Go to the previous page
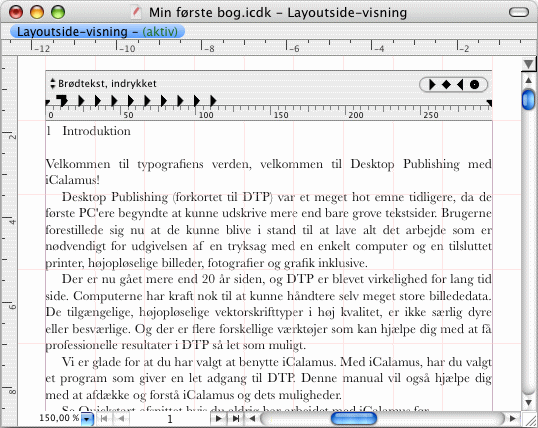The height and width of the screenshot is (428, 538). [x=121, y=418]
